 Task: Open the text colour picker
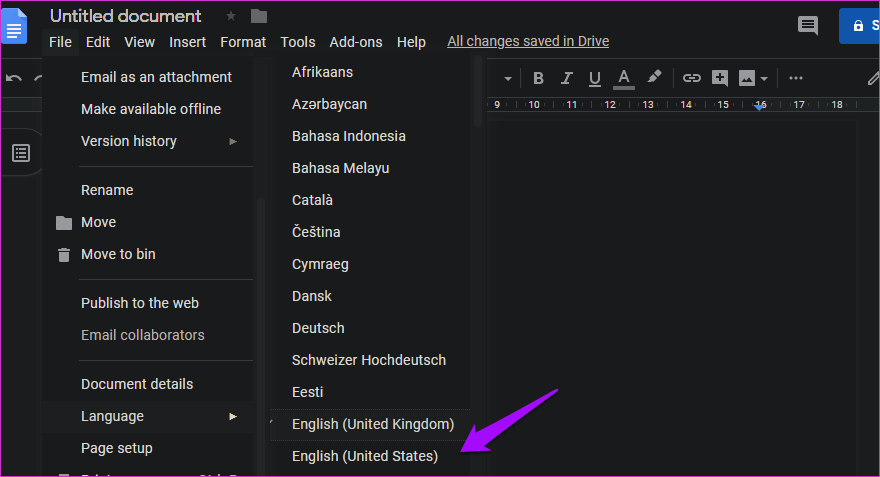click(x=624, y=79)
